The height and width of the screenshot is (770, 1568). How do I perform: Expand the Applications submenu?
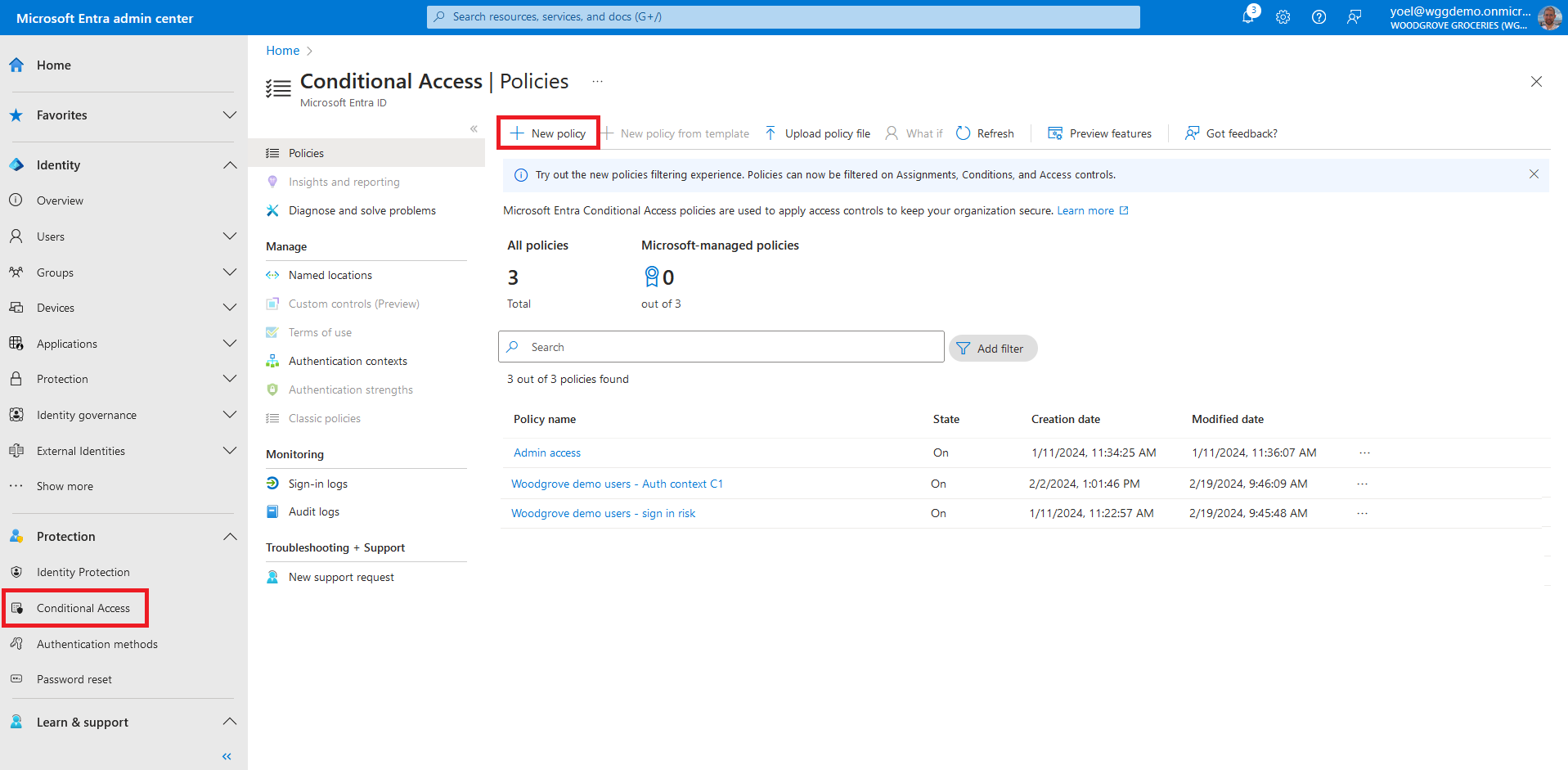tap(230, 344)
